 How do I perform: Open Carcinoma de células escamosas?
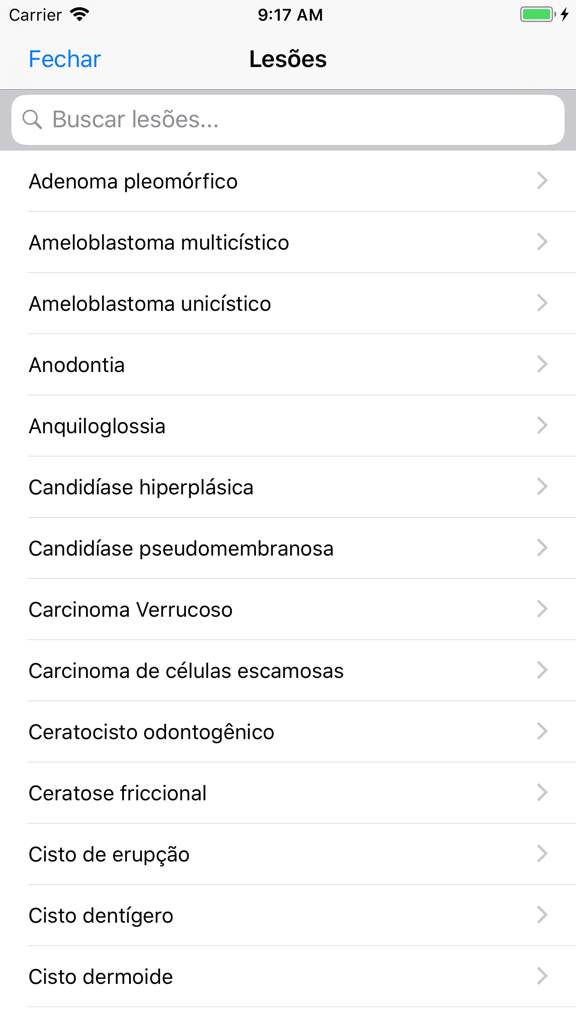[288, 670]
